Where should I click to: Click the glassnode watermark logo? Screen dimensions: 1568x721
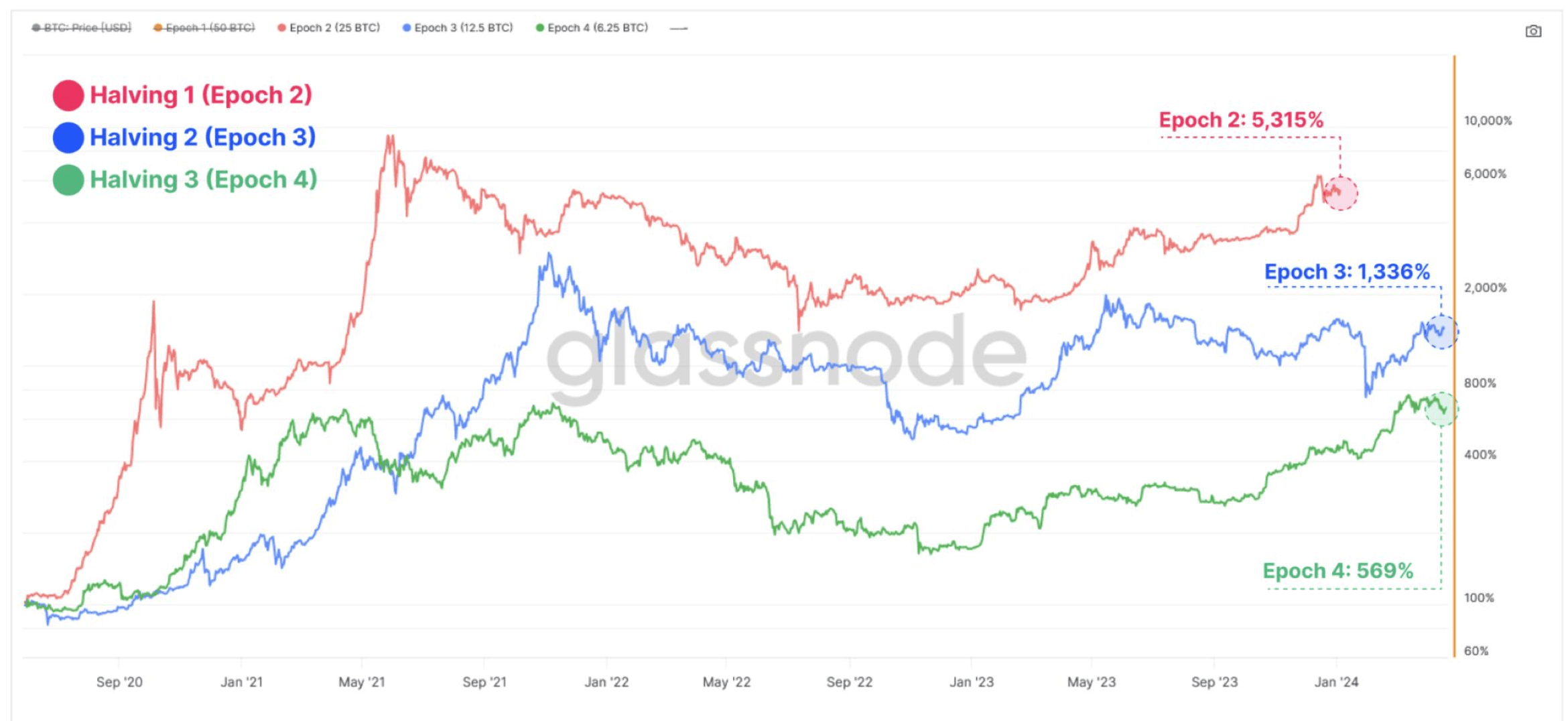(785, 354)
